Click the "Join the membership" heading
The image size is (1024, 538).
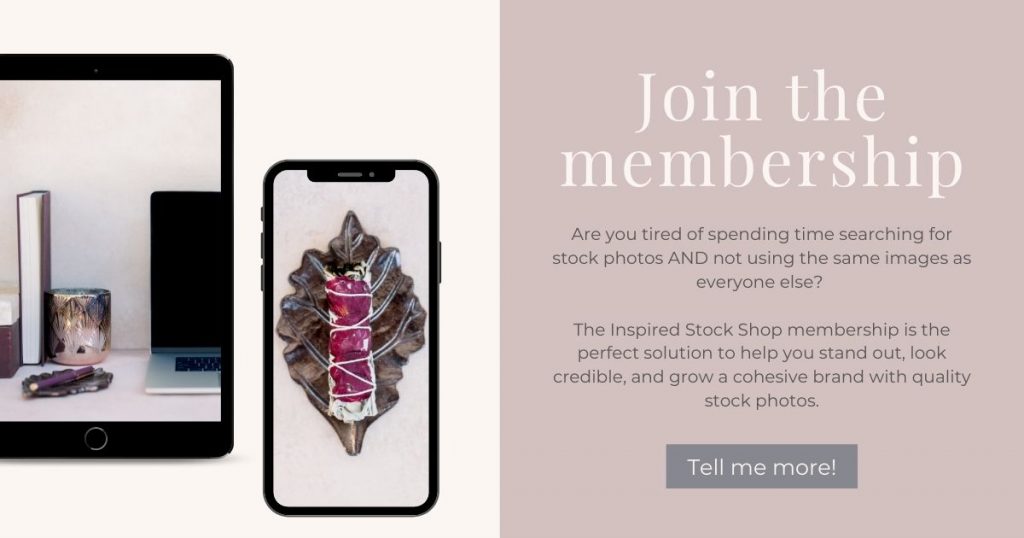tap(761, 132)
